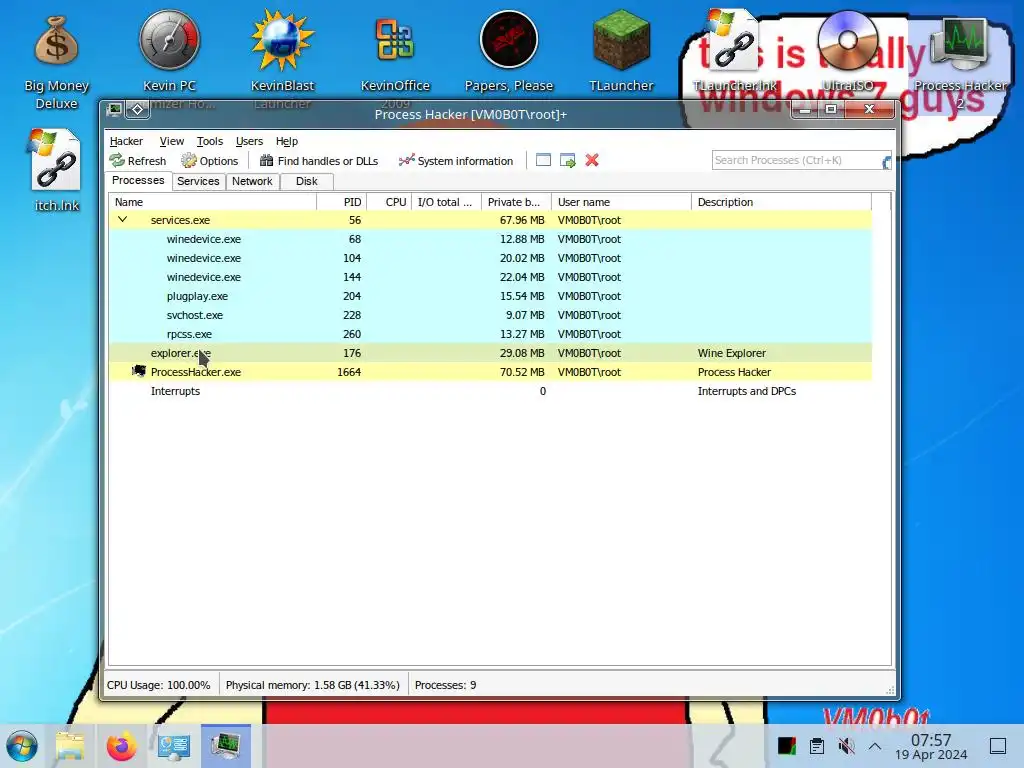Image resolution: width=1024 pixels, height=768 pixels.
Task: Select winedevice.exe with PID 144
Action: pos(490,277)
